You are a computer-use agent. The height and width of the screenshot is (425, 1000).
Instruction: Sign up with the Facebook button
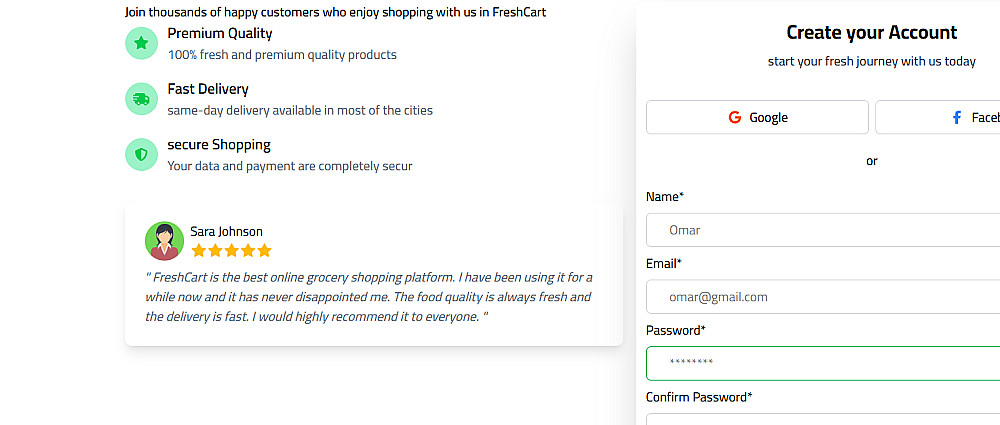[940, 118]
